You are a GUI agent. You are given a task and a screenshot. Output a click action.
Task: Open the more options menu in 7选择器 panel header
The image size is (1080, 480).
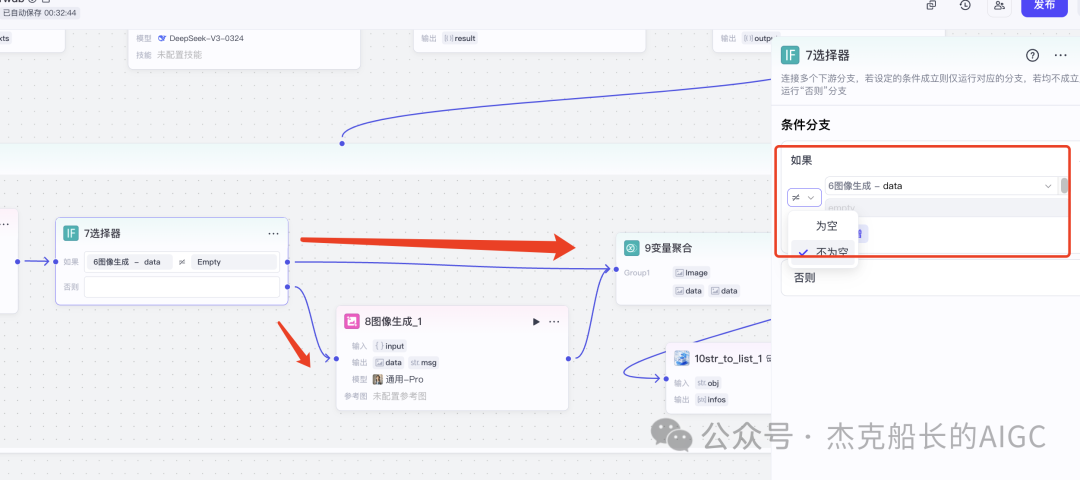coord(1060,55)
